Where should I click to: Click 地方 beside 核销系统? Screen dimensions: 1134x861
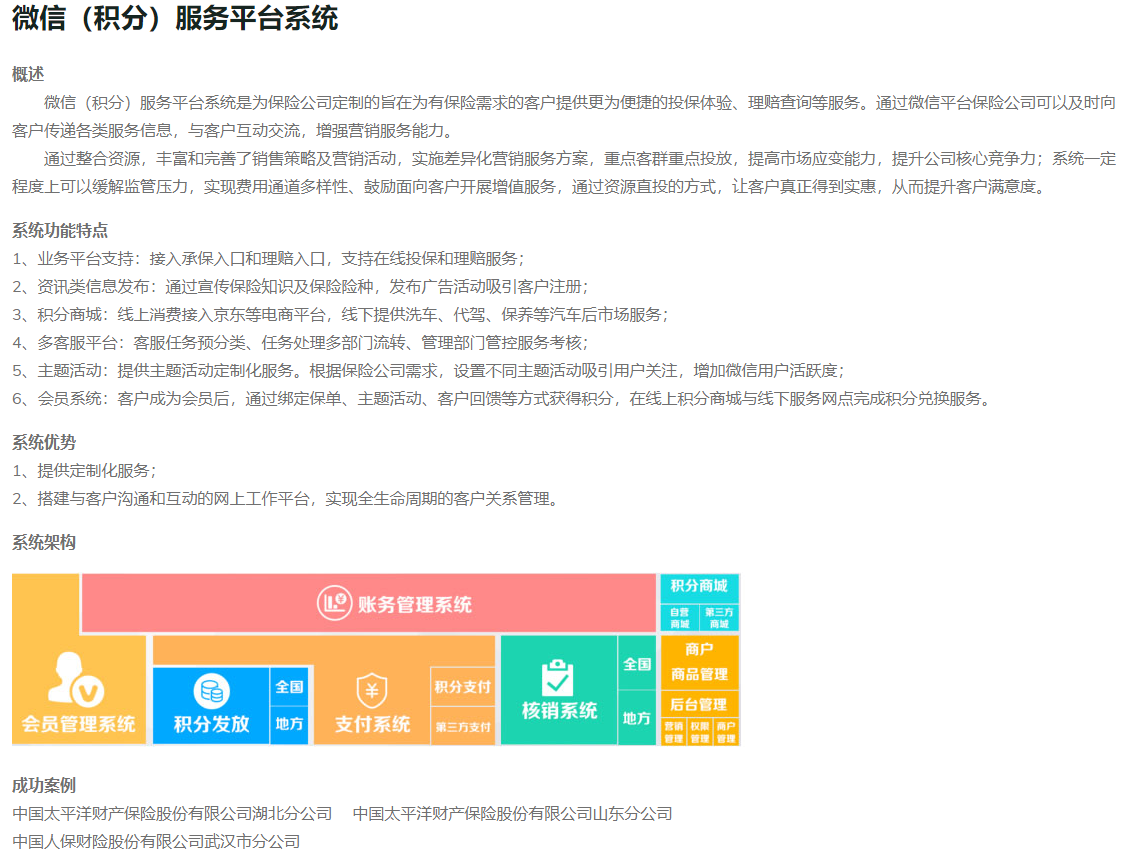click(637, 718)
